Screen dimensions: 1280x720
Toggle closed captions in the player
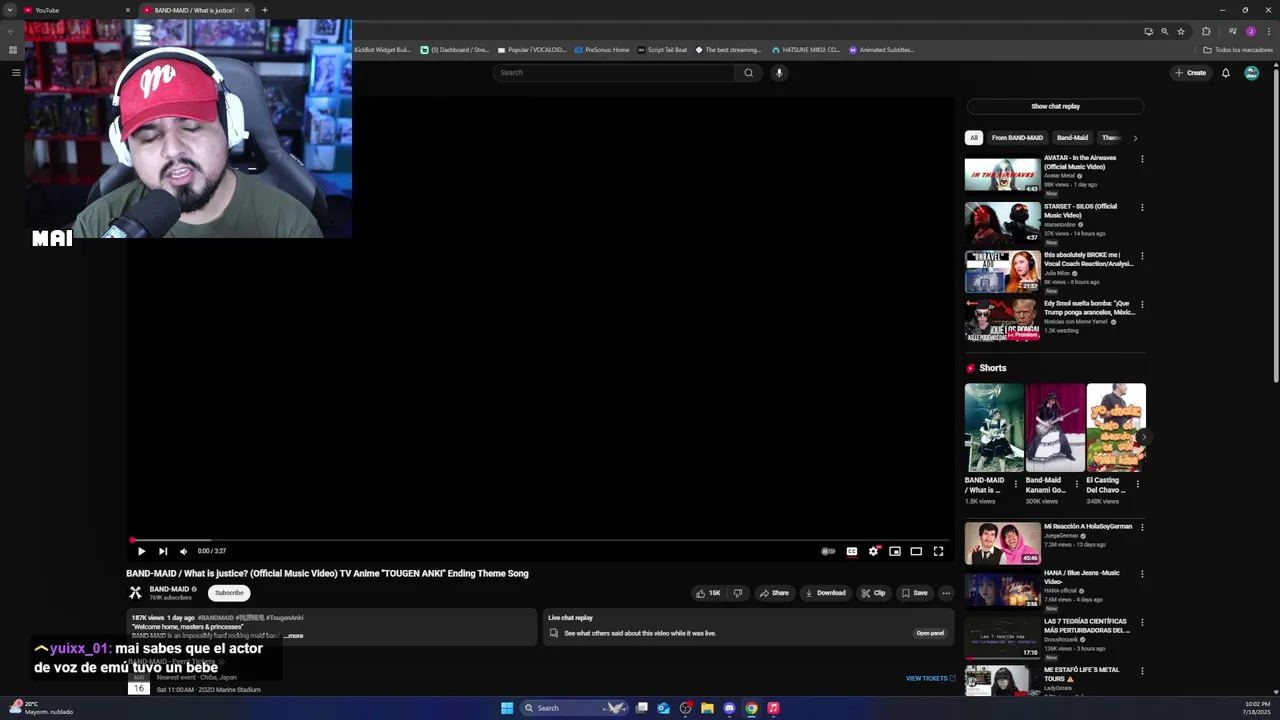[852, 551]
